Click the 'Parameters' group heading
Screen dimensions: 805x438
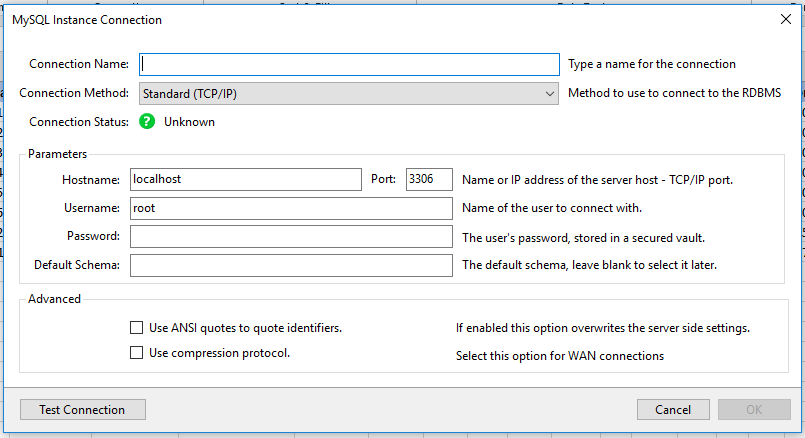58,154
